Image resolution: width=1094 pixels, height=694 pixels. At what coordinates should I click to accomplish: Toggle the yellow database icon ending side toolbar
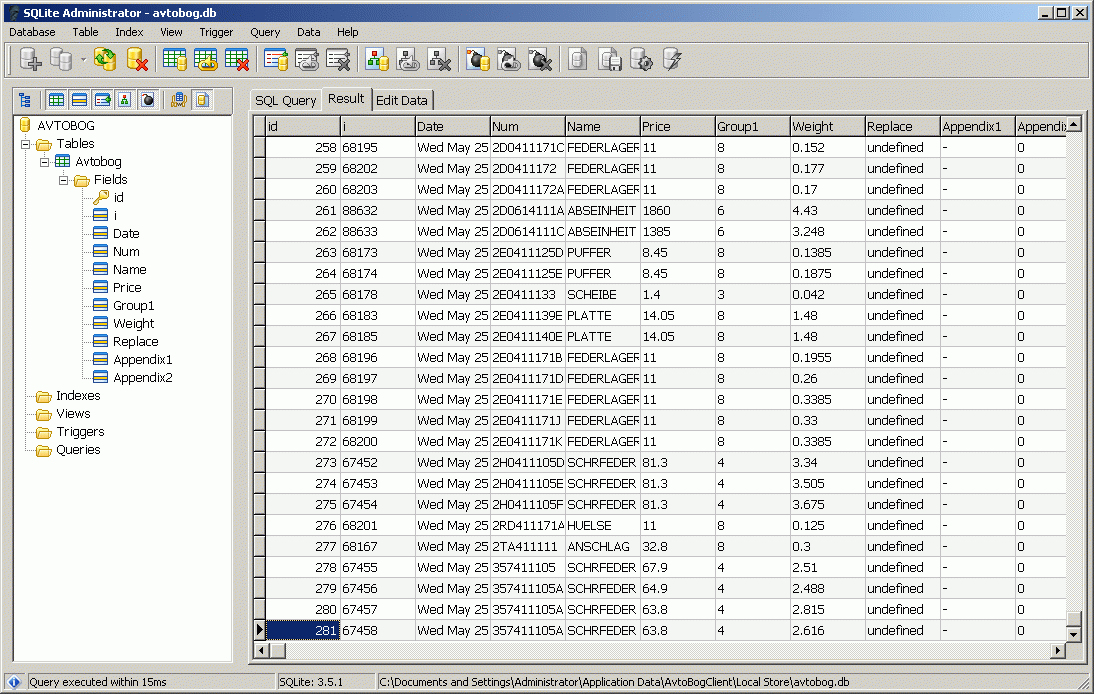(x=202, y=100)
